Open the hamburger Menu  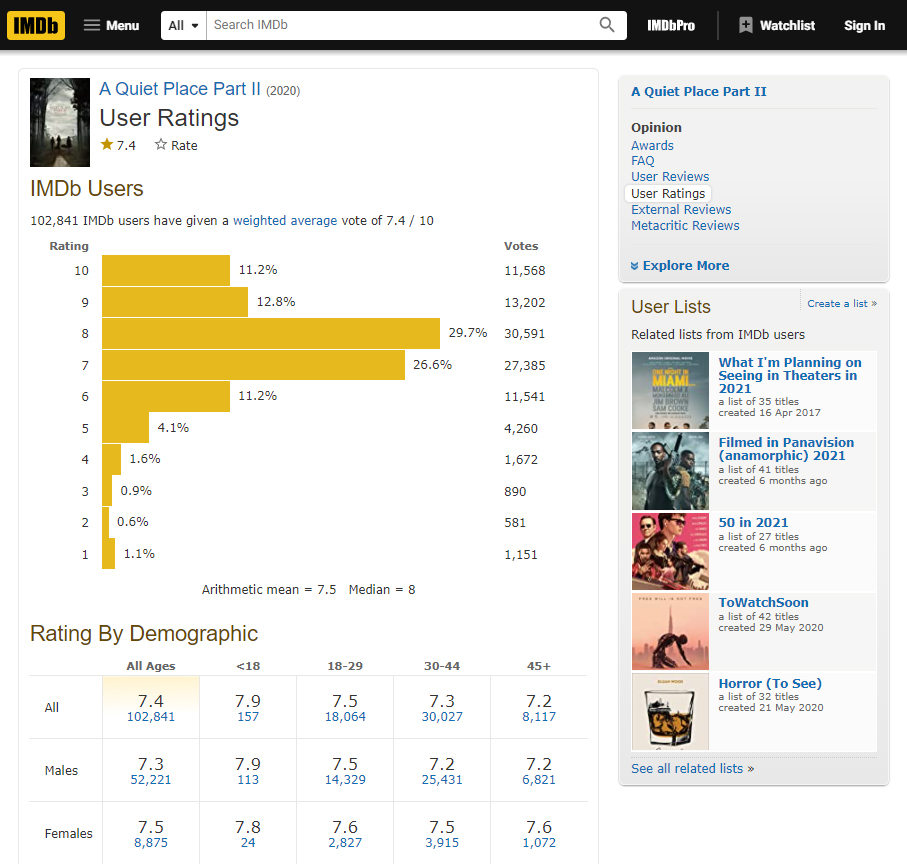click(x=111, y=25)
